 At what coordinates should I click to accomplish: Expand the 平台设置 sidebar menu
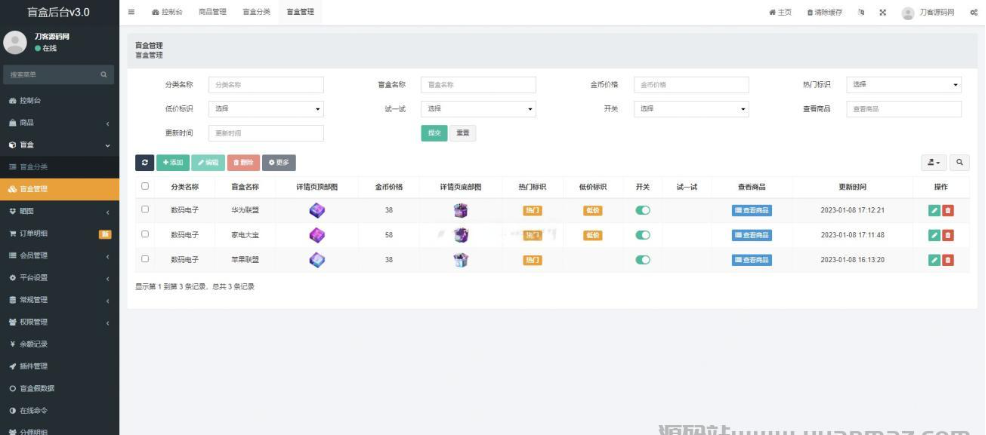click(60, 277)
